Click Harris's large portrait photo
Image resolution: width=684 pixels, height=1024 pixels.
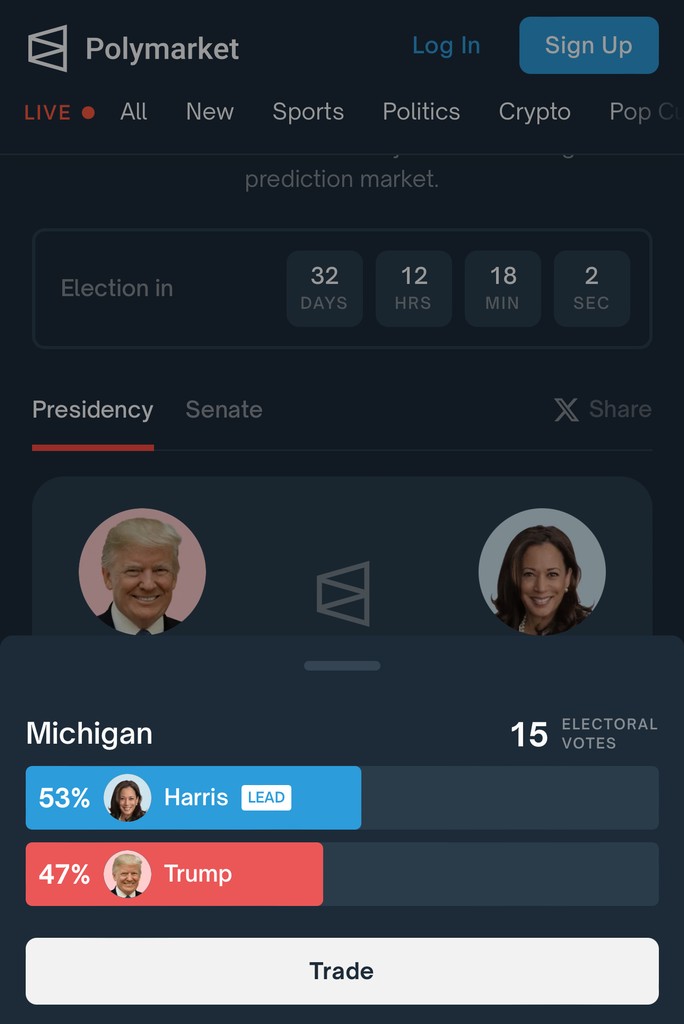542,571
